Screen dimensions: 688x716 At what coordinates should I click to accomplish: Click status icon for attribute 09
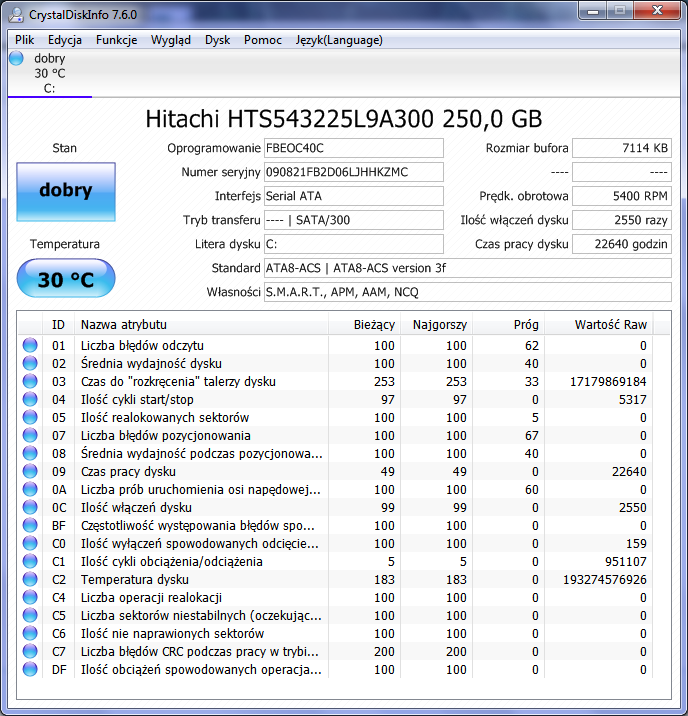click(x=30, y=471)
